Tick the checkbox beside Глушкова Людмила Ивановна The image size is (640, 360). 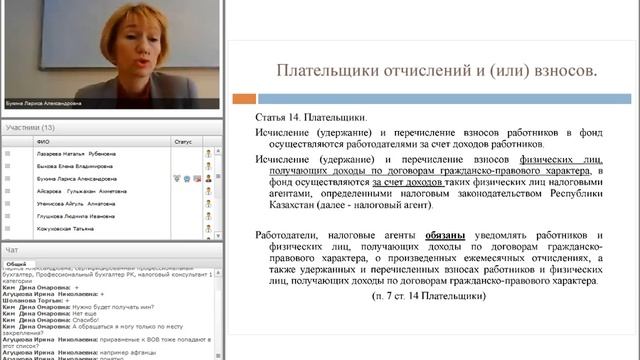(7, 216)
